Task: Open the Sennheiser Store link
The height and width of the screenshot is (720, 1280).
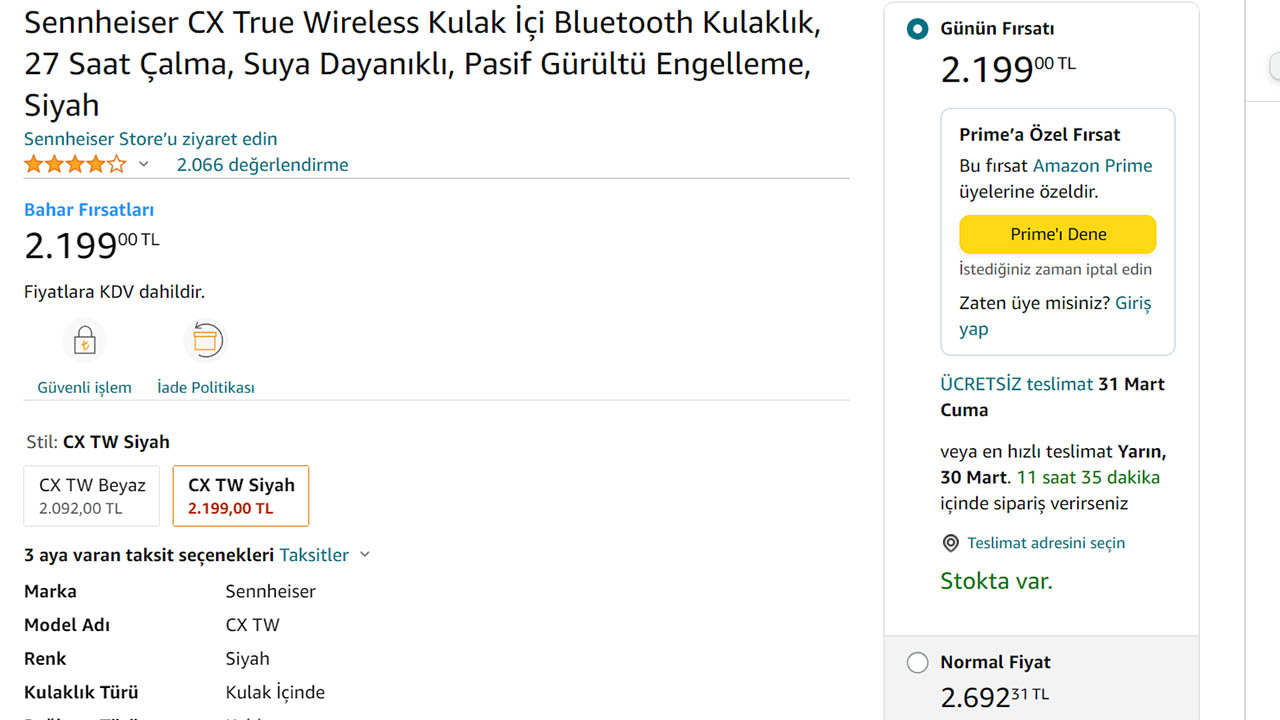Action: (x=150, y=139)
